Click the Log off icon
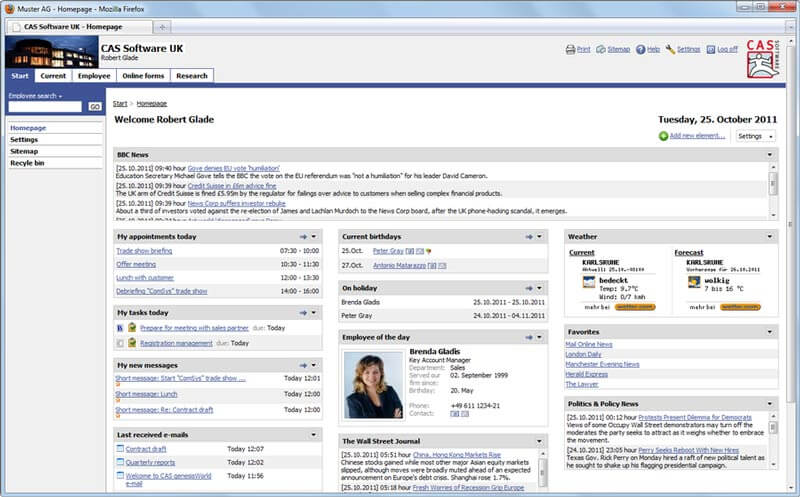Image resolution: width=800 pixels, height=497 pixels. [x=711, y=49]
